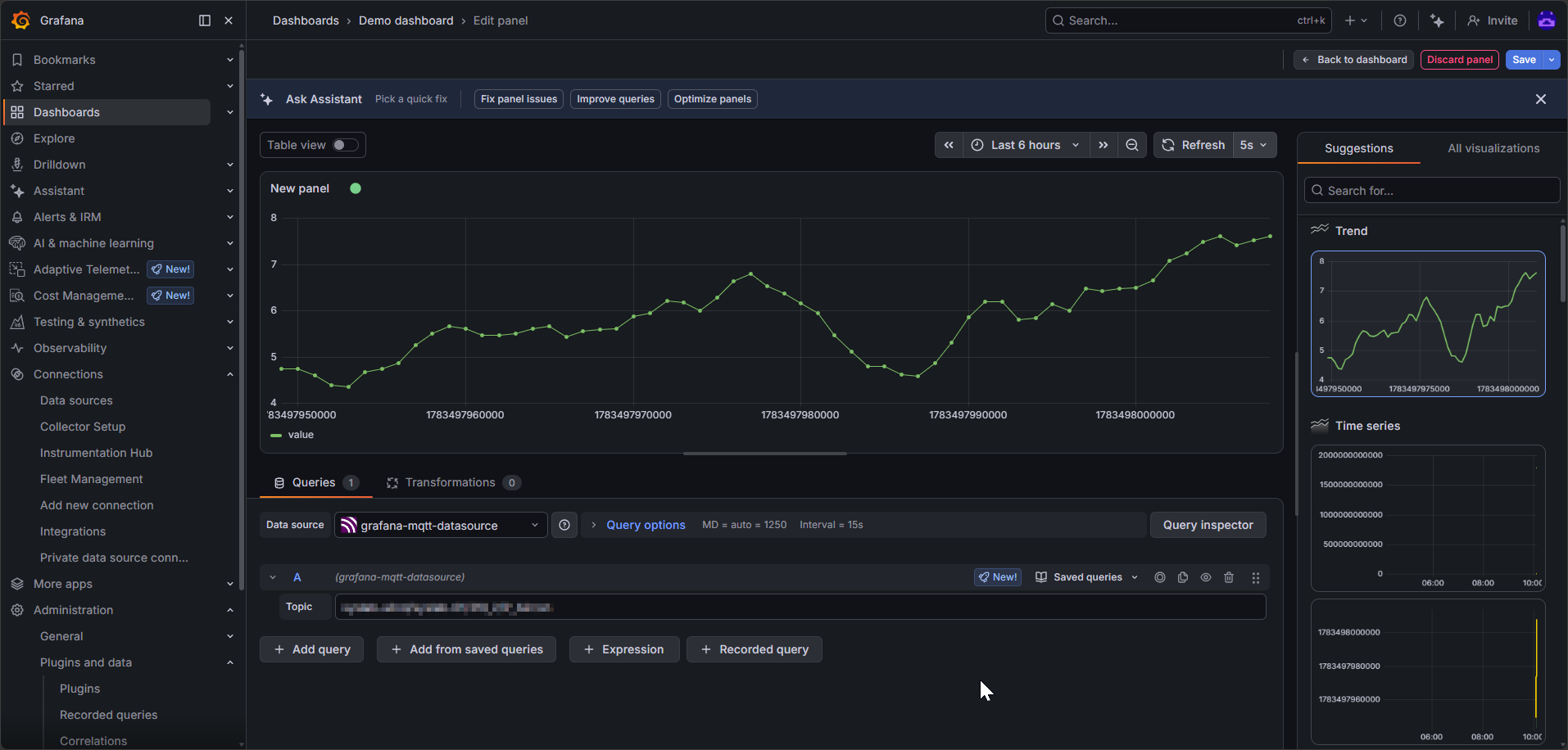Collapse query A row

pyautogui.click(x=273, y=577)
